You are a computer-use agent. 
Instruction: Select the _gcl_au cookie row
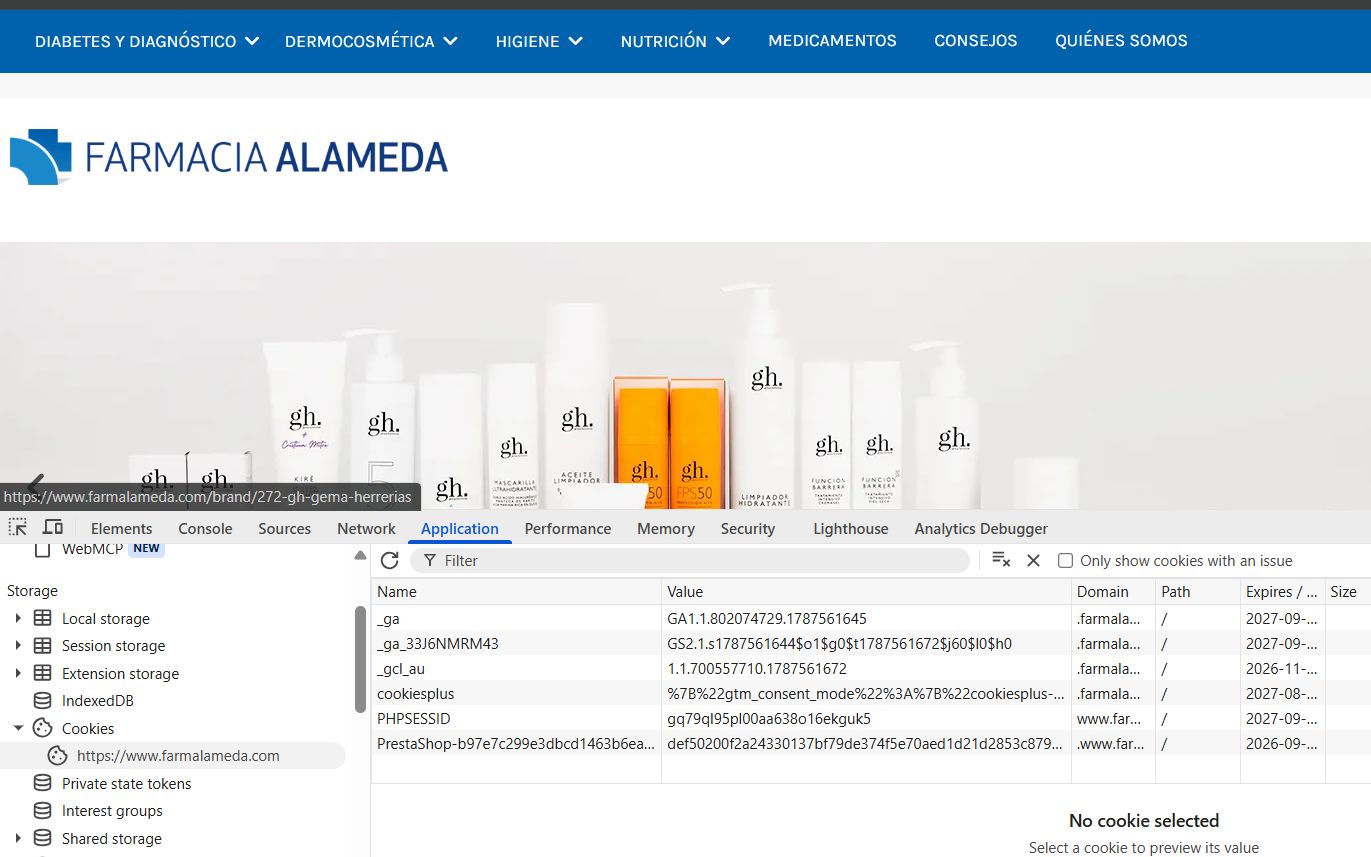click(x=871, y=669)
